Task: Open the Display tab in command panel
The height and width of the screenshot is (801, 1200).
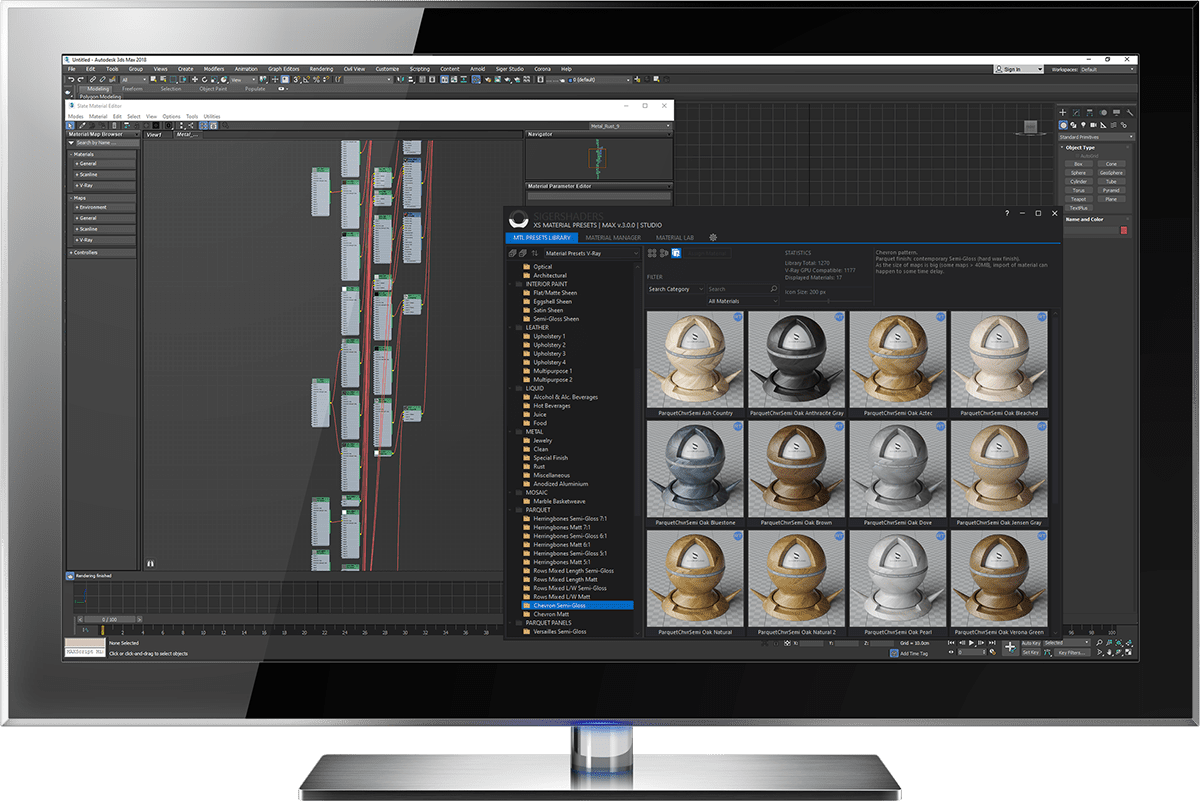Action: (x=1116, y=112)
